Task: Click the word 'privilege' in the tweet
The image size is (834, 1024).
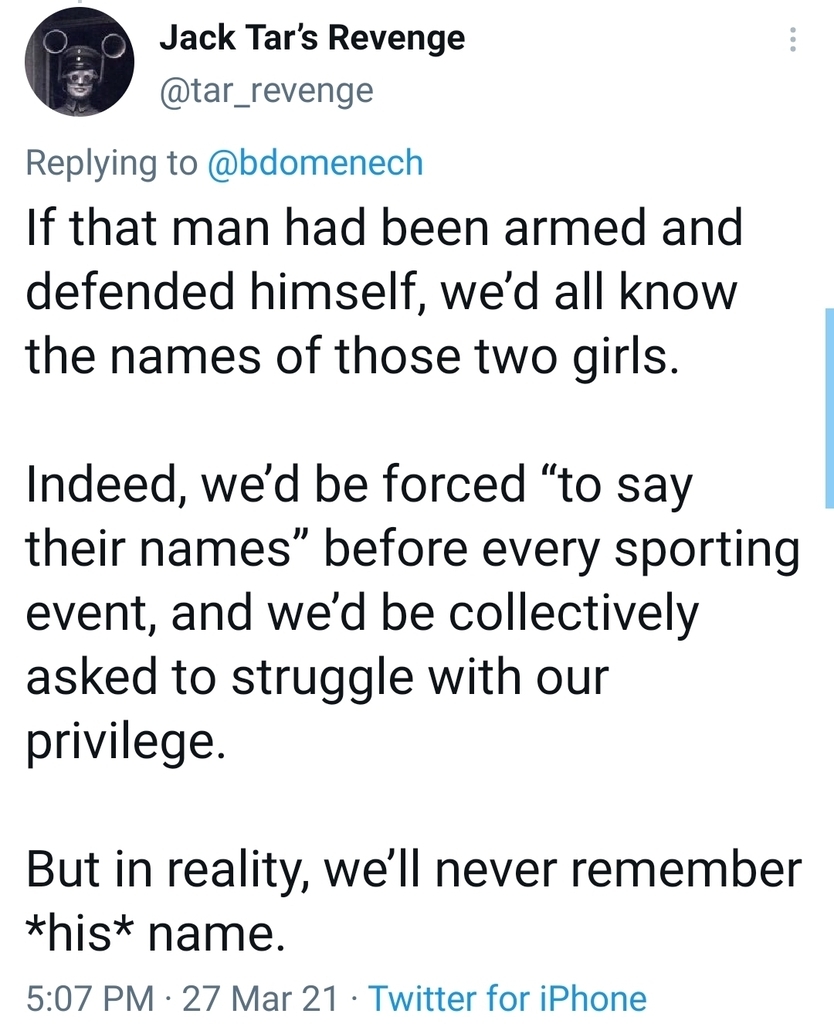Action: [118, 744]
